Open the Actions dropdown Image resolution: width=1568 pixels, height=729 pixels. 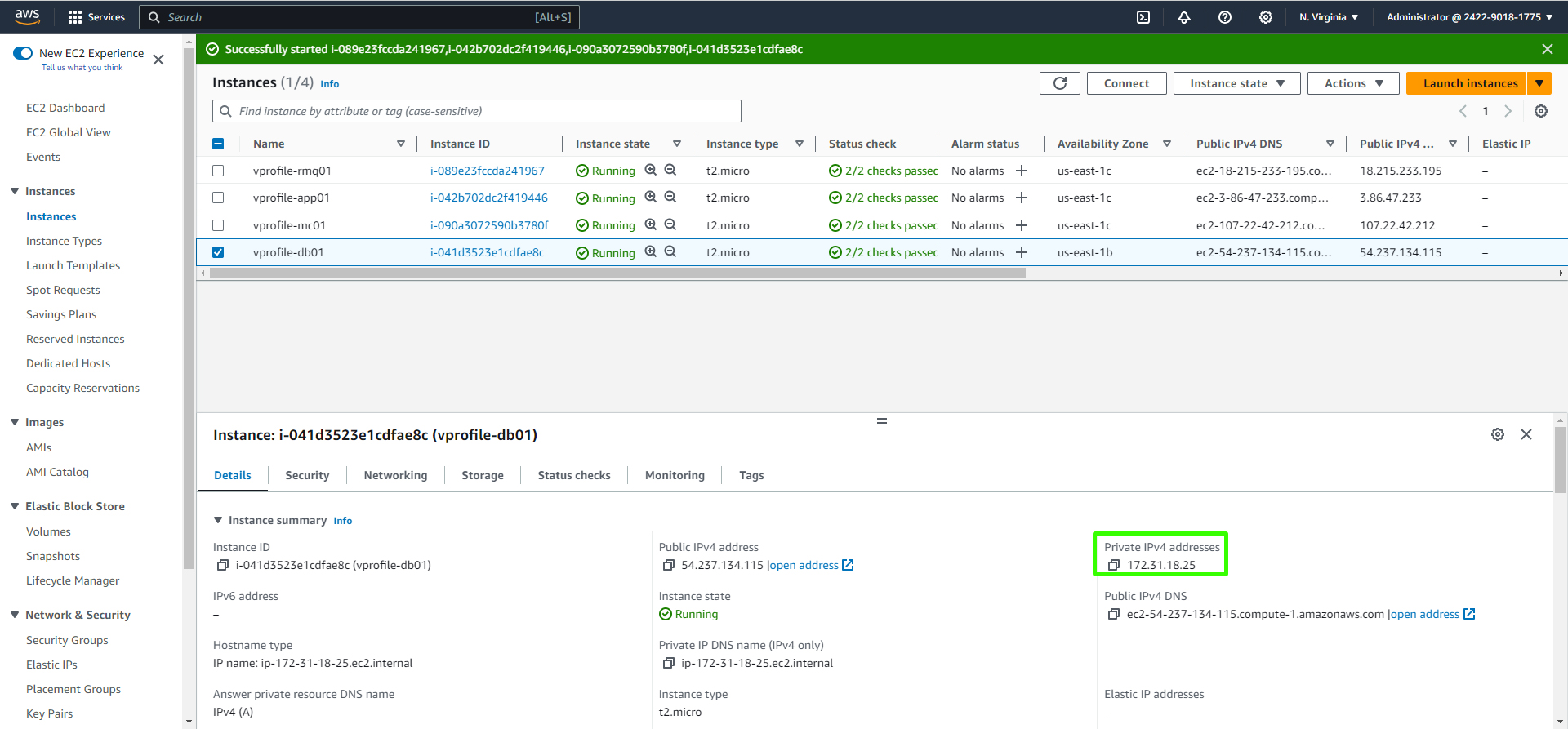[1353, 83]
